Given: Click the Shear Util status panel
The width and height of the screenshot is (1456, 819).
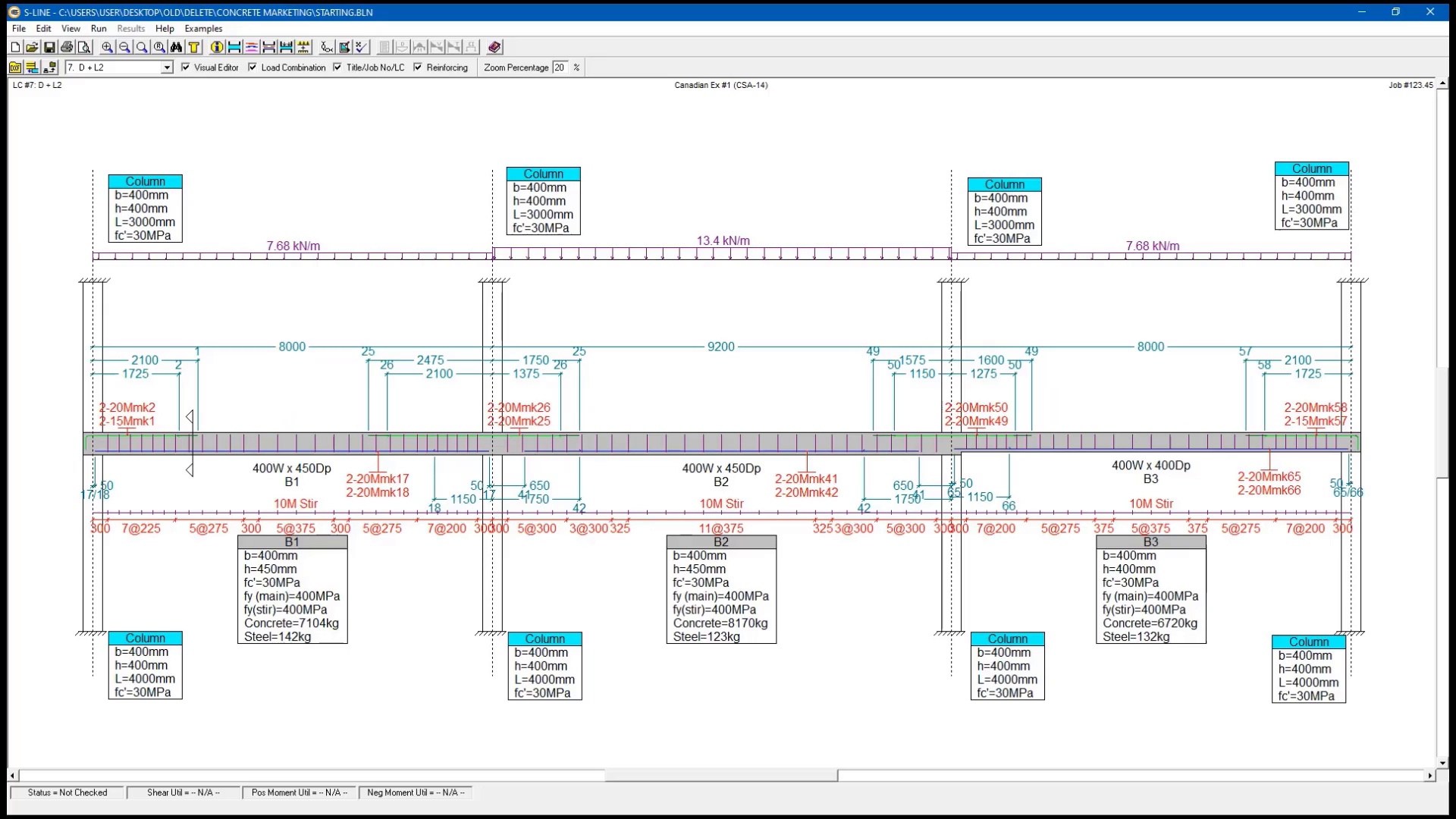Looking at the screenshot, I should click(x=184, y=792).
